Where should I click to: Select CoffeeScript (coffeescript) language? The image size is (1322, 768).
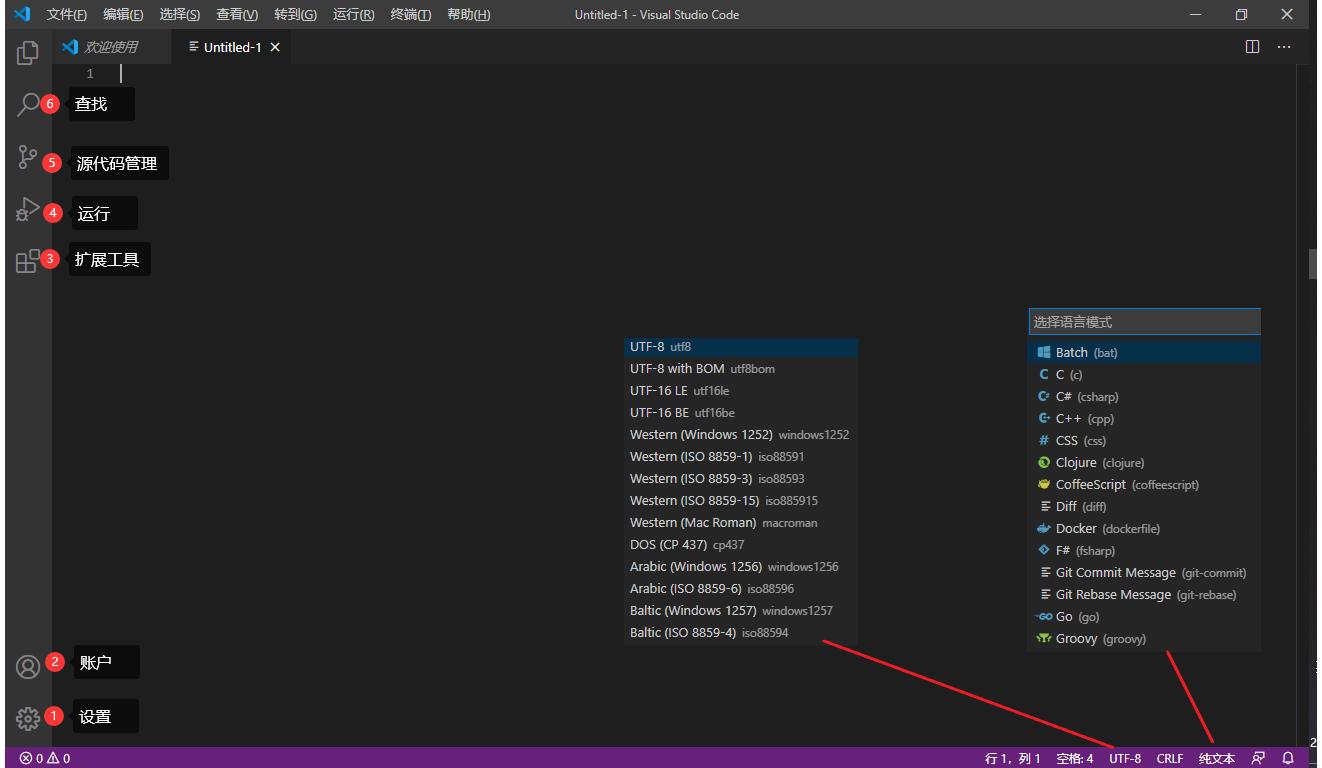pos(1144,484)
